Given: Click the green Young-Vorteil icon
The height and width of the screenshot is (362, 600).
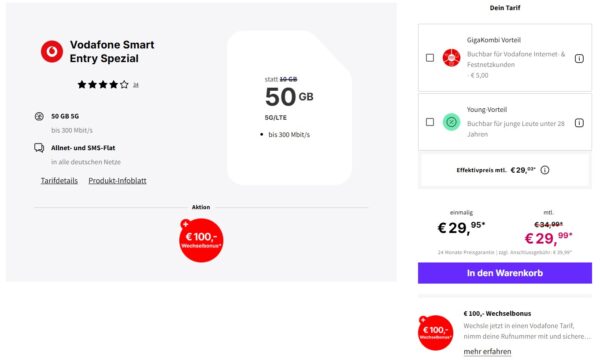Looking at the screenshot, I should (452, 122).
